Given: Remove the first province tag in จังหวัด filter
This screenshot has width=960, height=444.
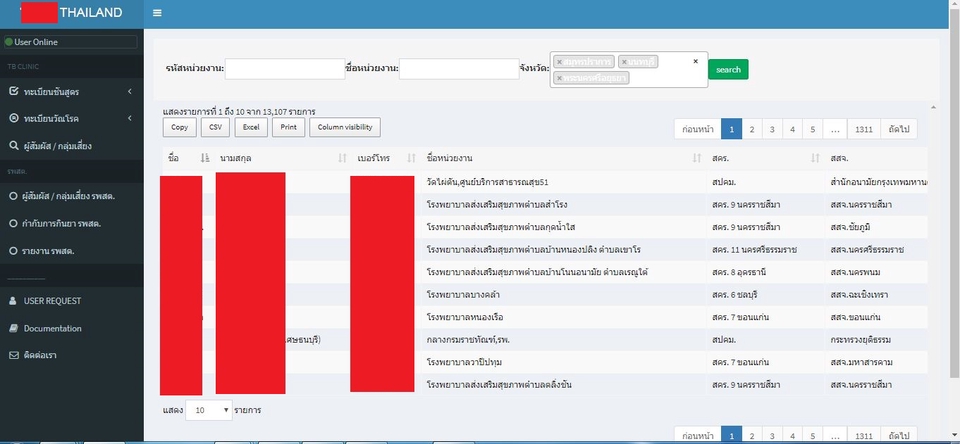Looking at the screenshot, I should point(559,62).
